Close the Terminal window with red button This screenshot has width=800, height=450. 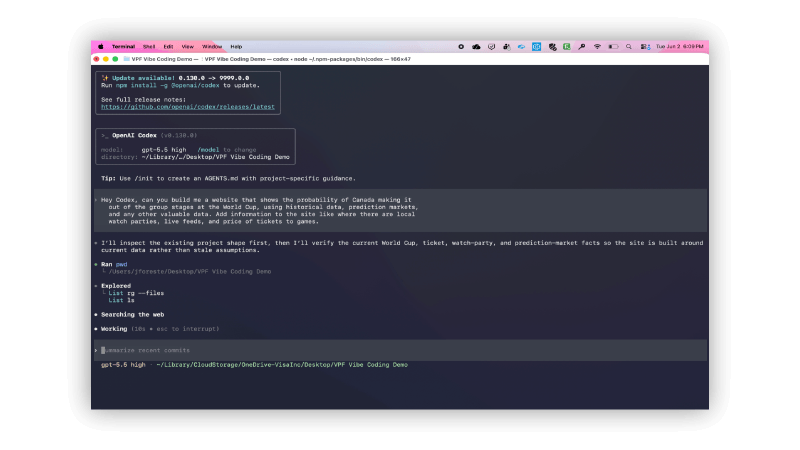pos(96,59)
